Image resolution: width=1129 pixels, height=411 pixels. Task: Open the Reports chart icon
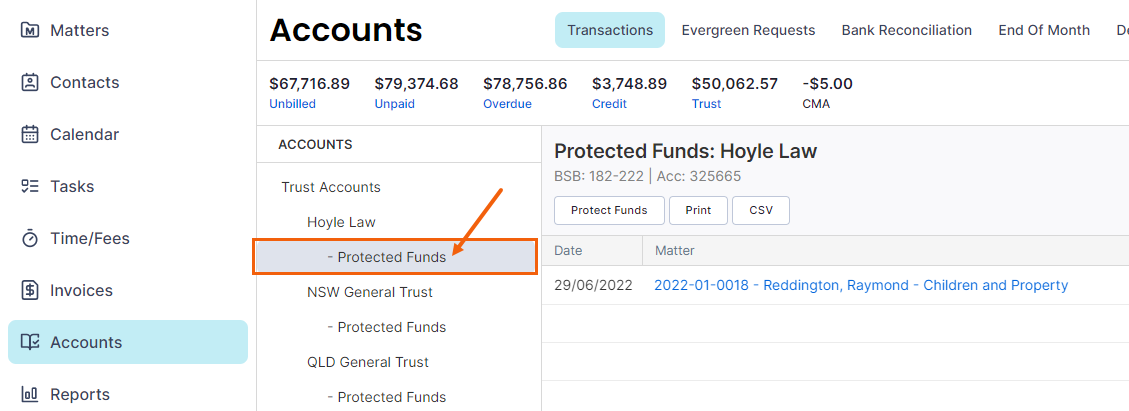[30, 394]
